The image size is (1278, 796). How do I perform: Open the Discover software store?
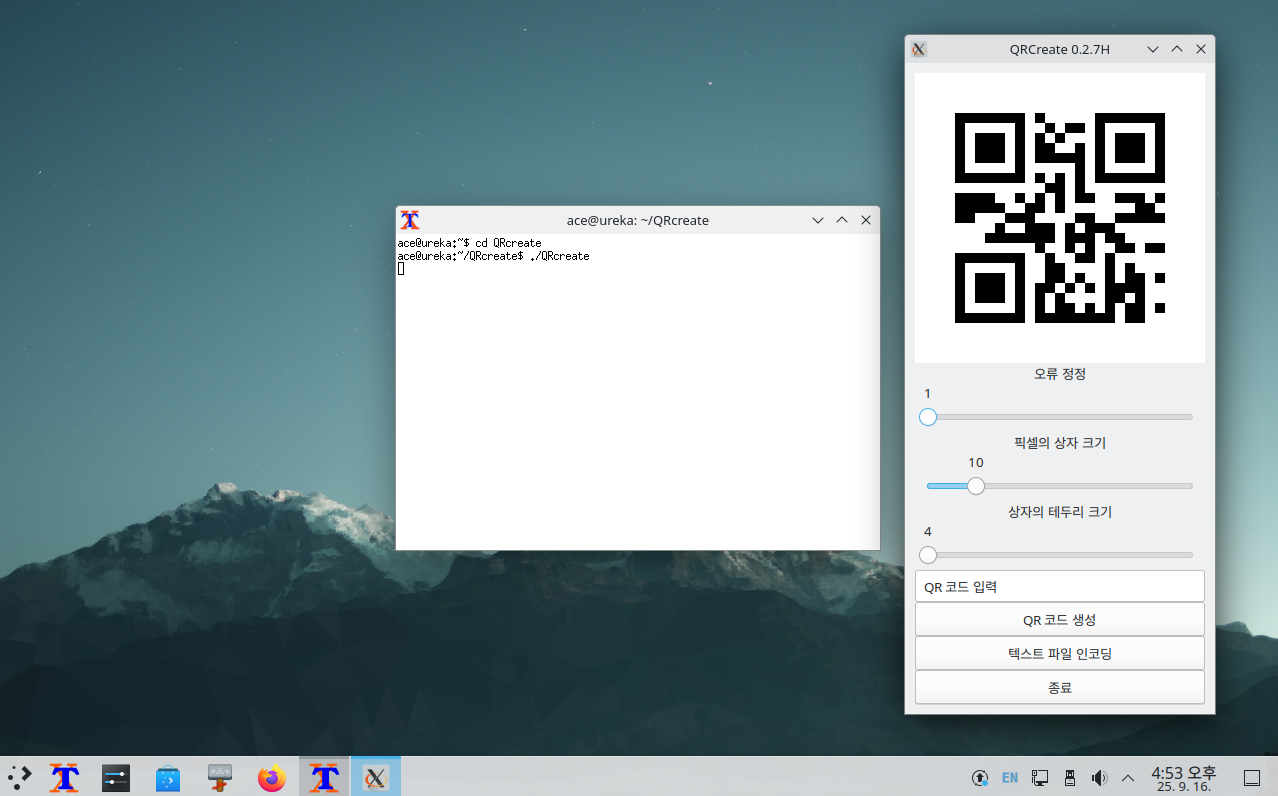coord(168,777)
